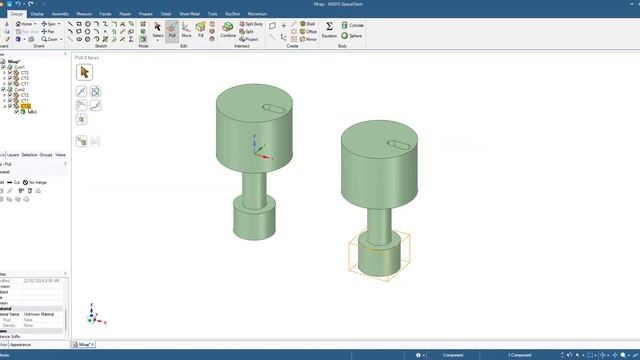Image resolution: width=640 pixels, height=360 pixels.
Task: Click Undo in the quick access toolbar
Action: pos(18,4)
